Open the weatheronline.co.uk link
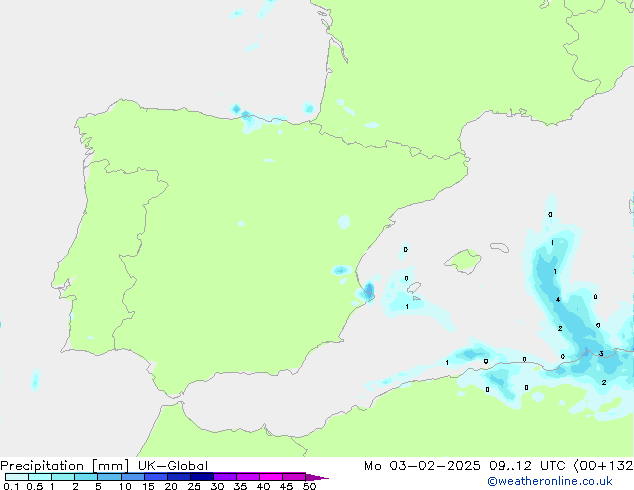The height and width of the screenshot is (490, 634). point(550,481)
